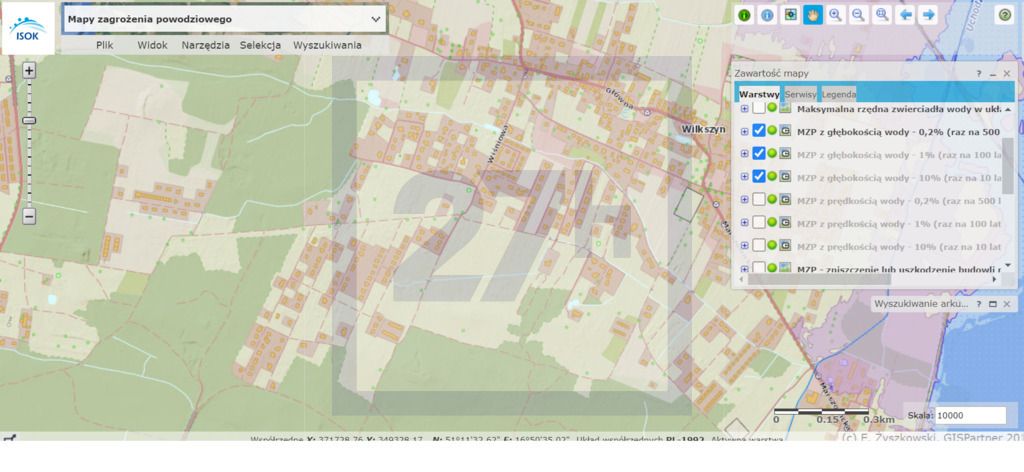
Task: Select the green identify info tool
Action: click(x=744, y=15)
